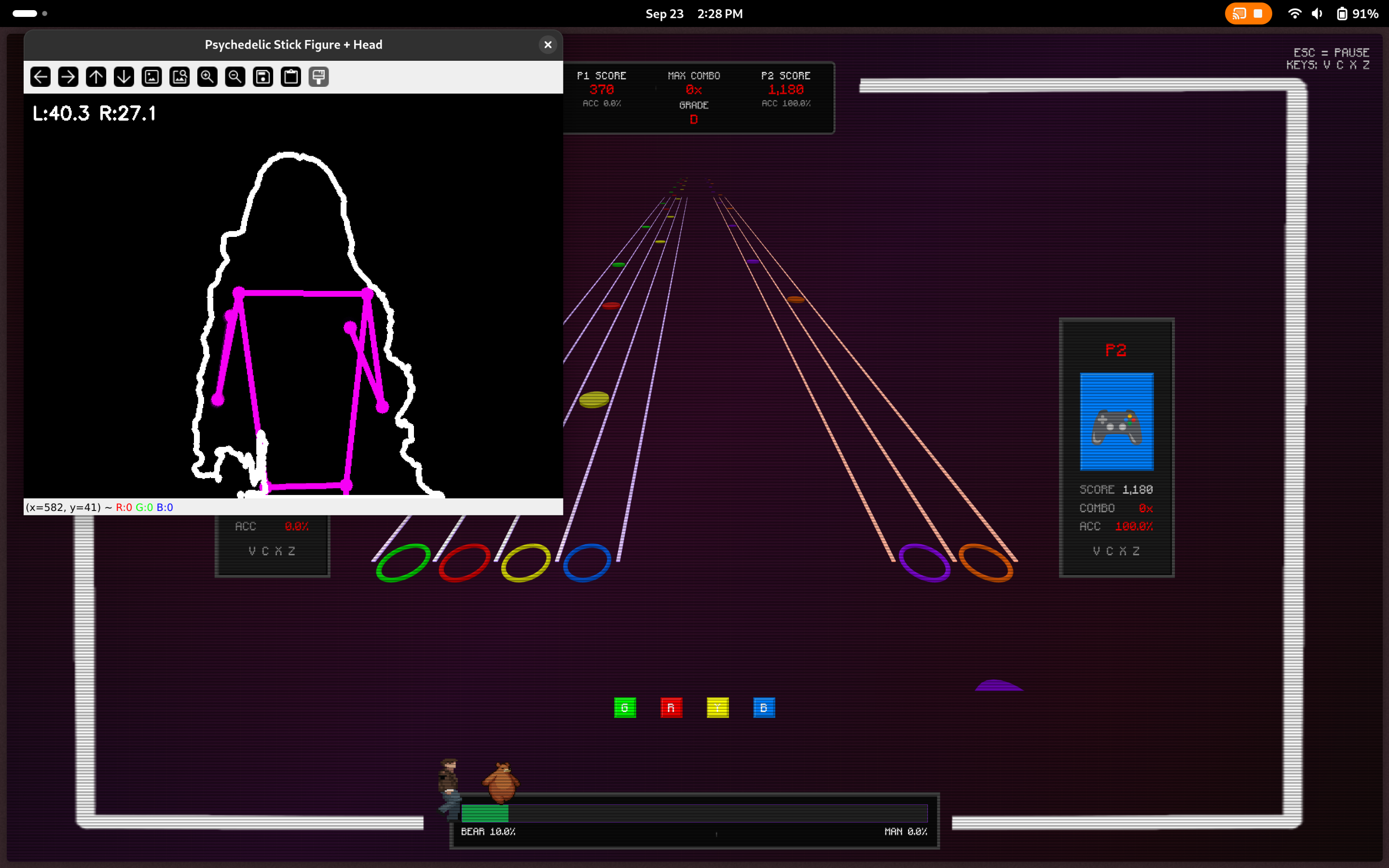1389x868 pixels.
Task: Click the green G key button
Action: [x=624, y=708]
